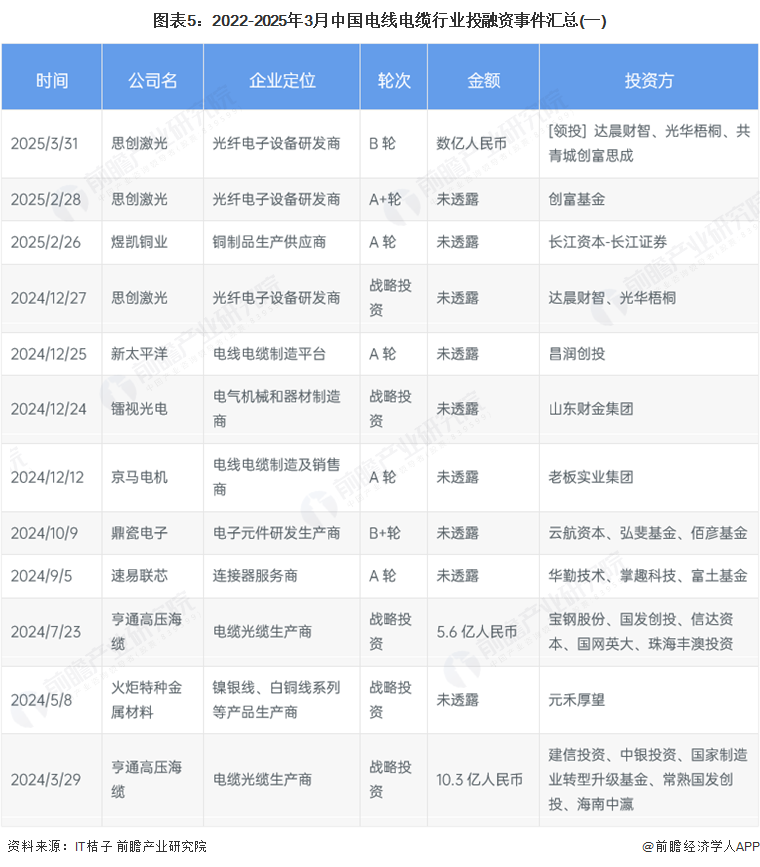Click company name 镭视光电
Viewport: 760px width, 867px height.
point(139,409)
